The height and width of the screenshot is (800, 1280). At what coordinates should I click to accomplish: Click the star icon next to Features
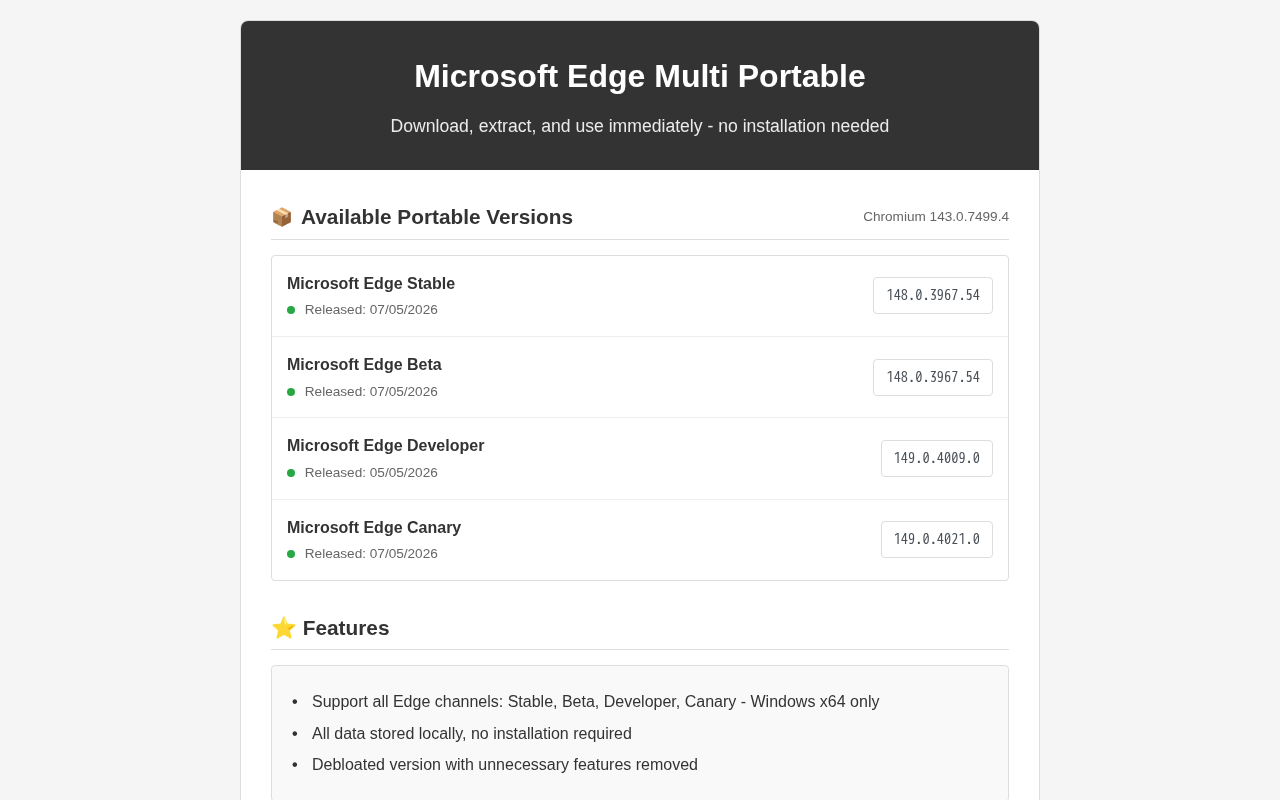tap(283, 628)
